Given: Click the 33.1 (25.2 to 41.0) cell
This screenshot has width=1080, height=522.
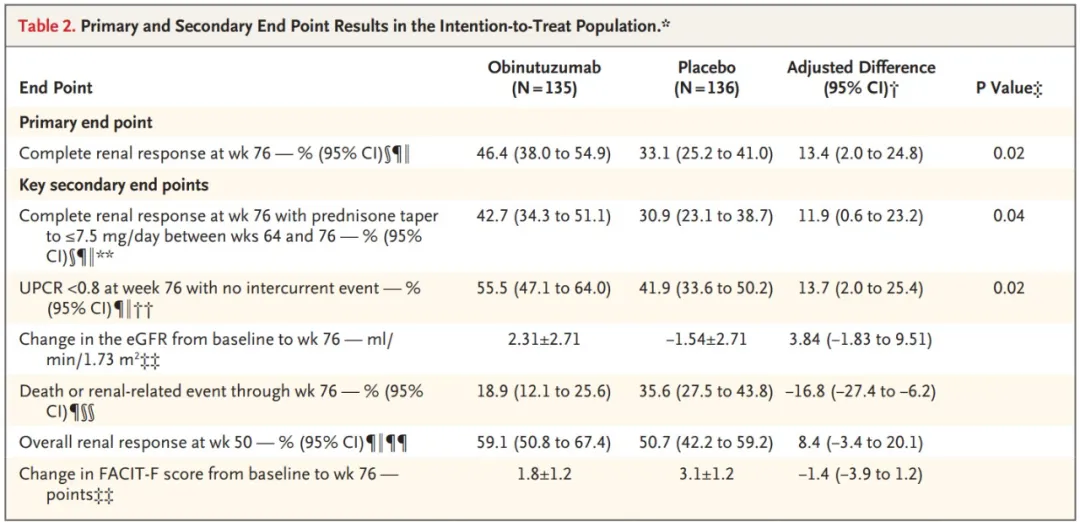Looking at the screenshot, I should [x=706, y=153].
